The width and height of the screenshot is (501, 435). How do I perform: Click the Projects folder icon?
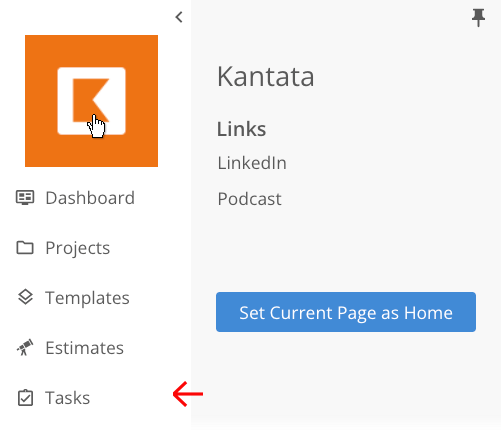(25, 248)
